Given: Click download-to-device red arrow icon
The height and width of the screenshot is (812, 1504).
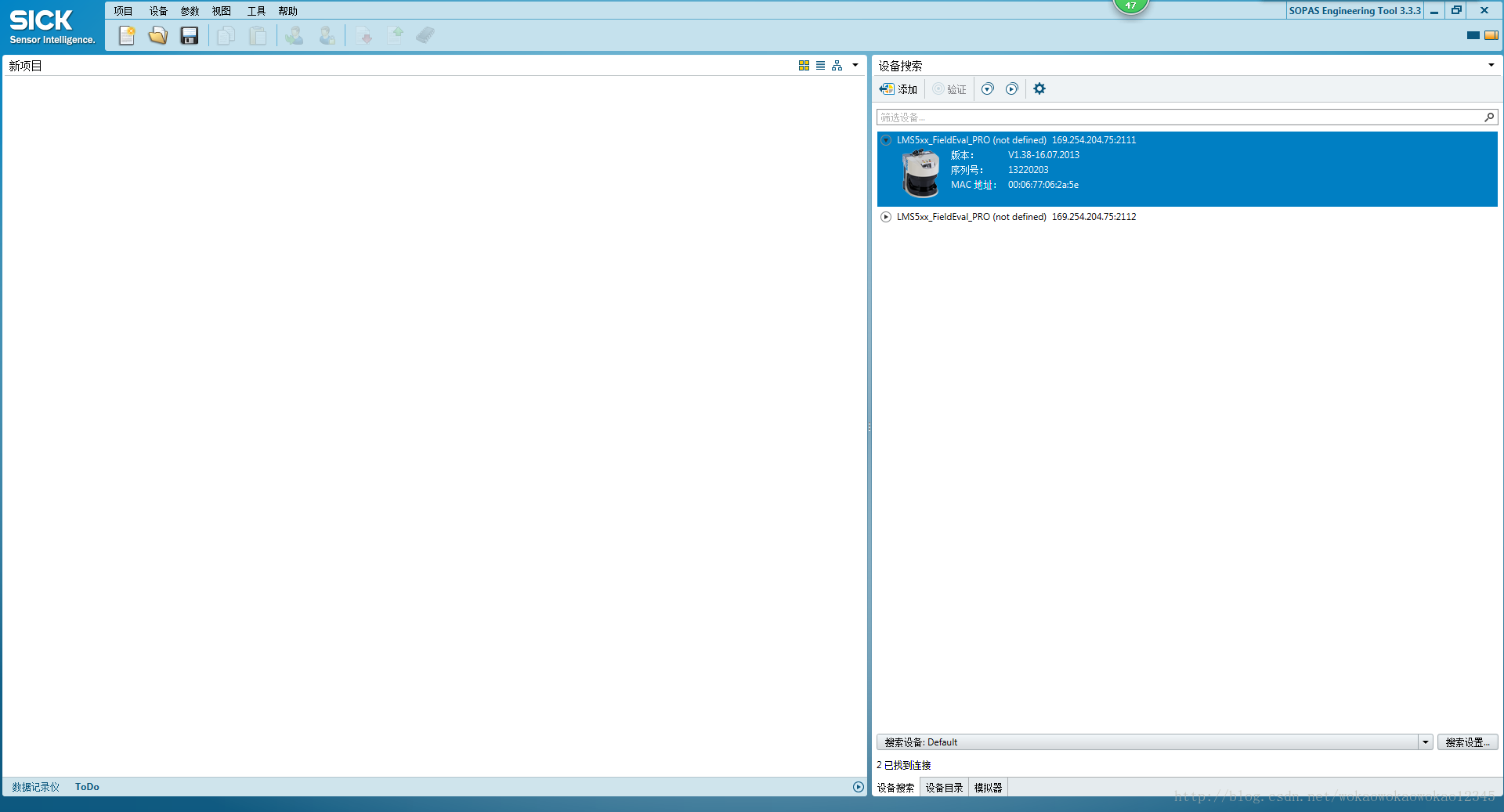Looking at the screenshot, I should pos(364,35).
